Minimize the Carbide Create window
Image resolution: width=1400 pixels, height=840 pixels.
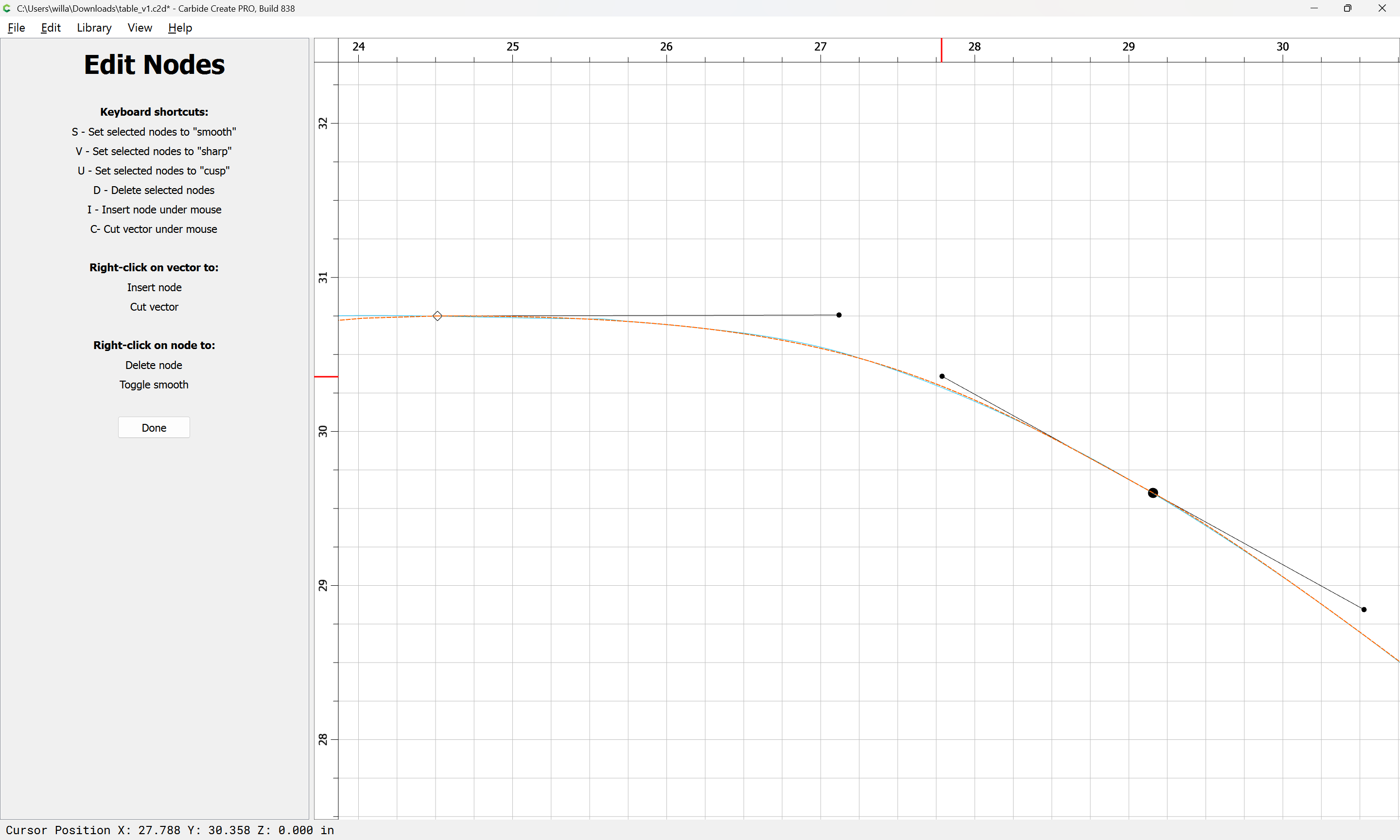[x=1314, y=8]
